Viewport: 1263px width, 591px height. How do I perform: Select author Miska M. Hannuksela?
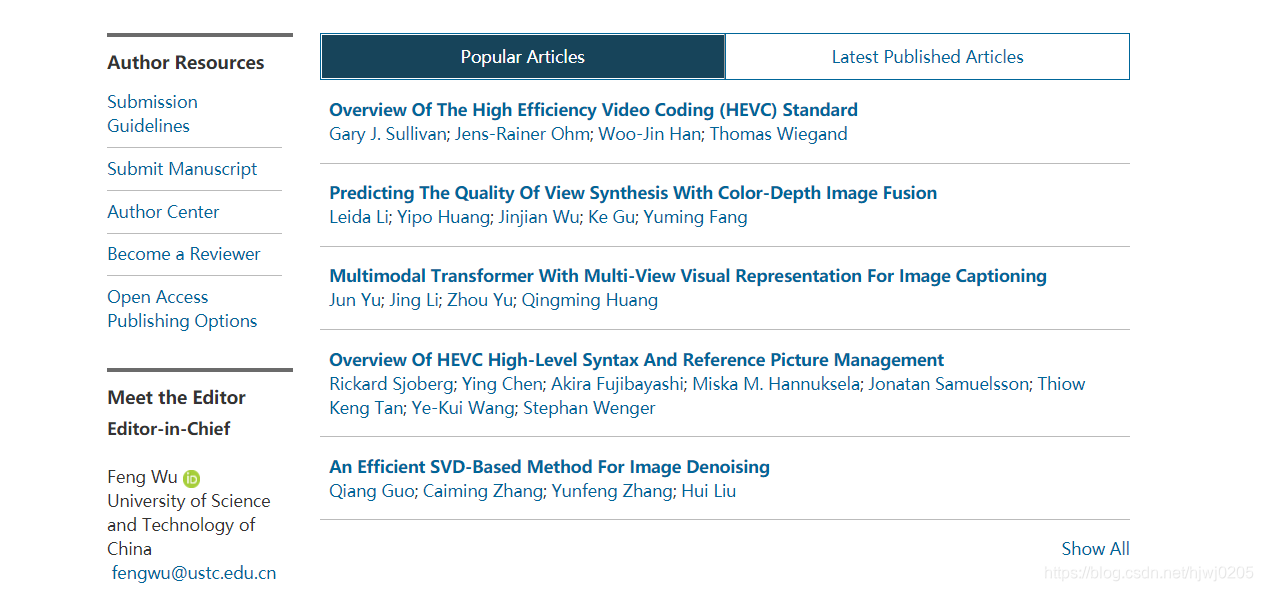click(776, 384)
